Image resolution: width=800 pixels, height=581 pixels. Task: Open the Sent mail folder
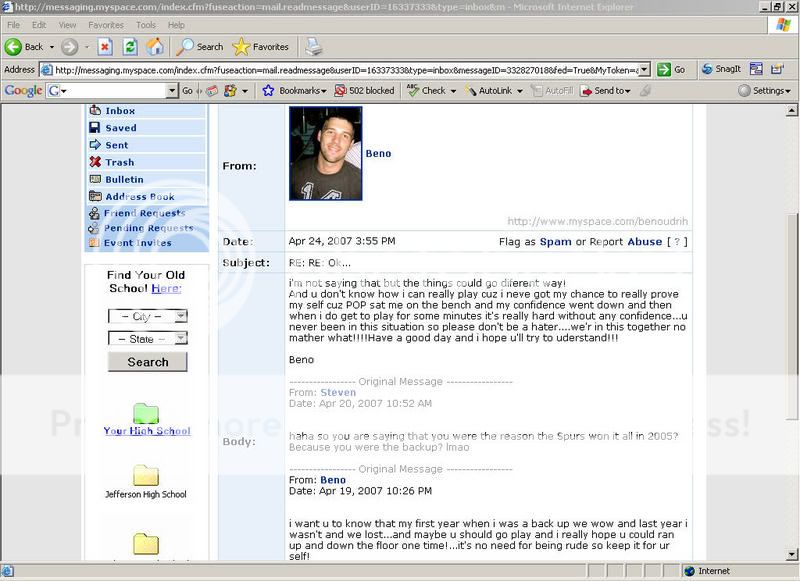[116, 145]
